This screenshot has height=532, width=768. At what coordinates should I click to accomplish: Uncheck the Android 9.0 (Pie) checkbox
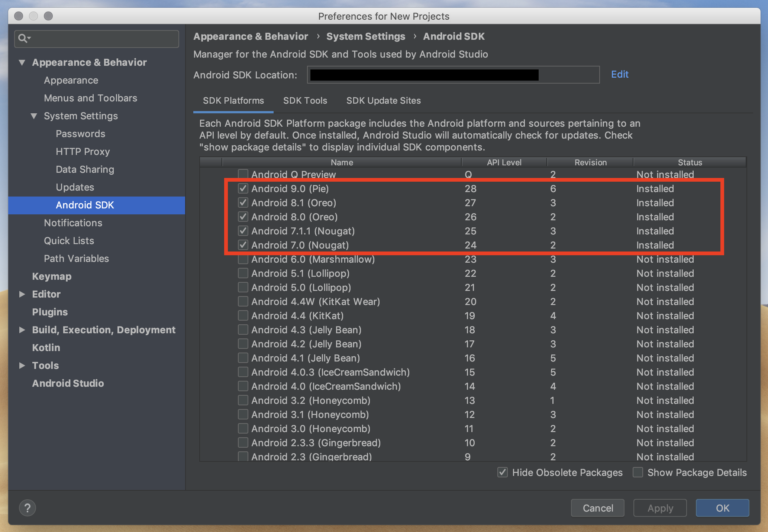[x=243, y=188]
